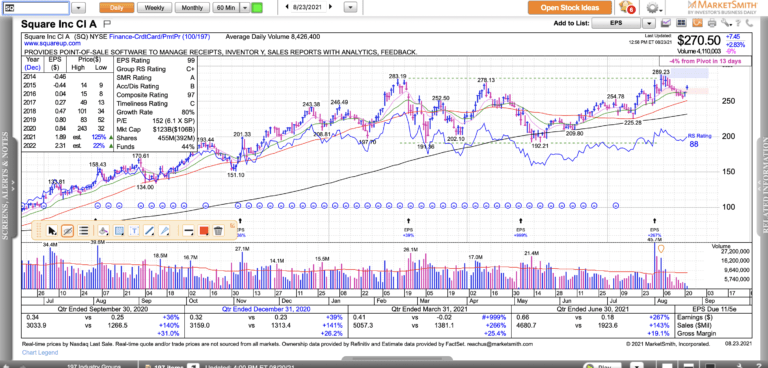Click the orange pattern recognition icon

coord(697,23)
